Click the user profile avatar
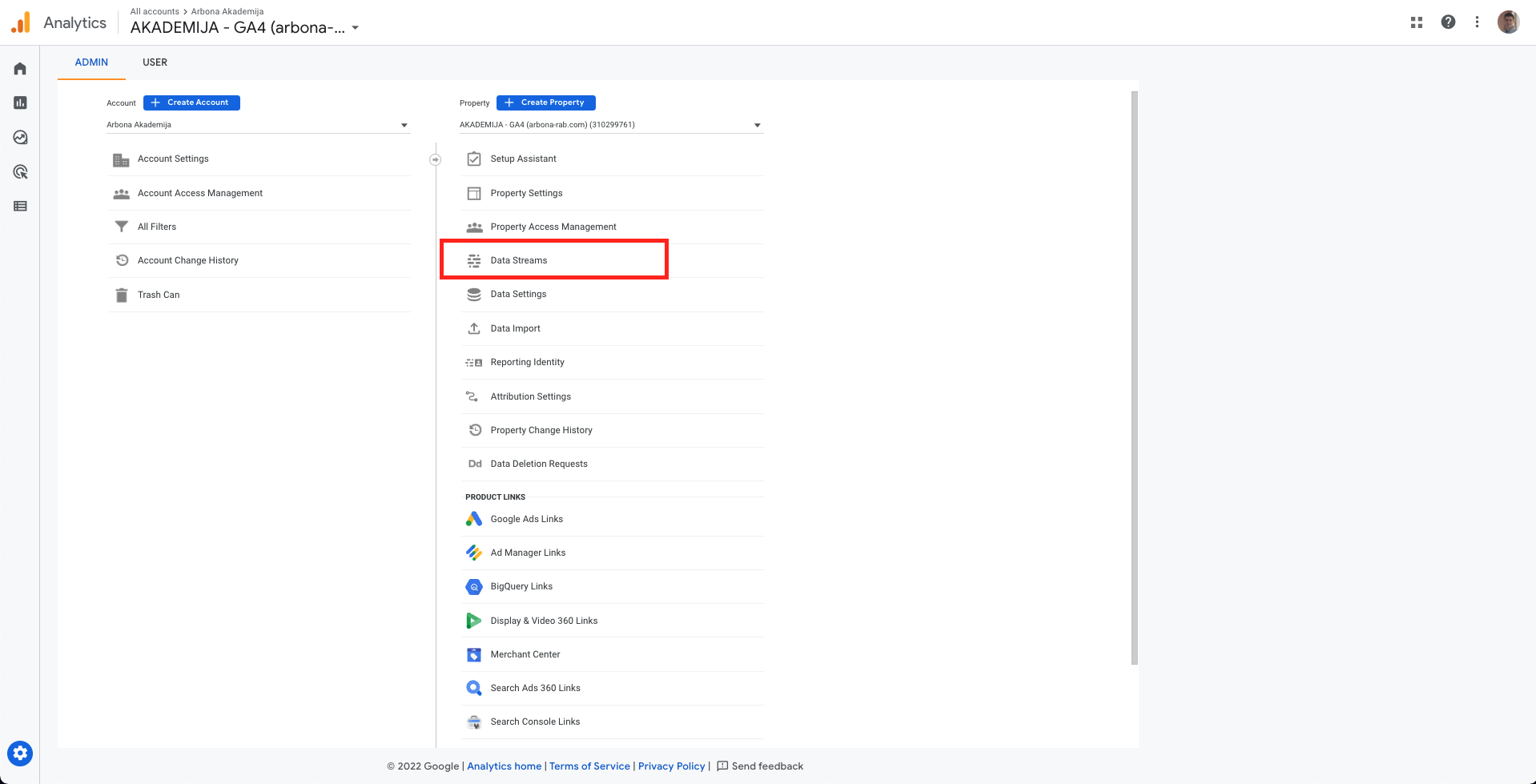1536x784 pixels. point(1509,22)
